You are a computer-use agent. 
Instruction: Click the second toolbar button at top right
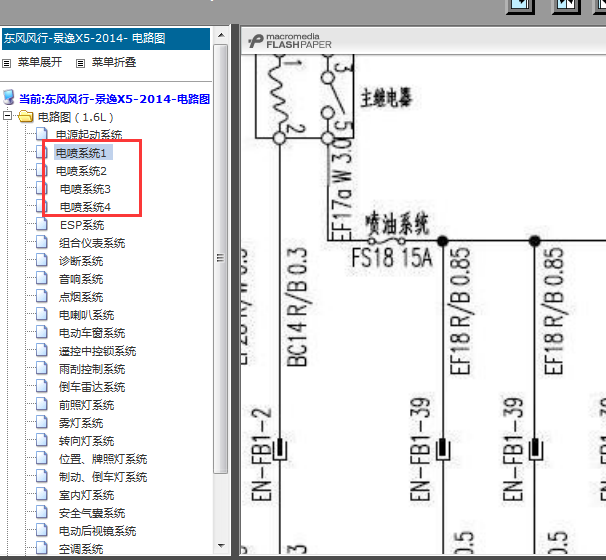coord(566,6)
